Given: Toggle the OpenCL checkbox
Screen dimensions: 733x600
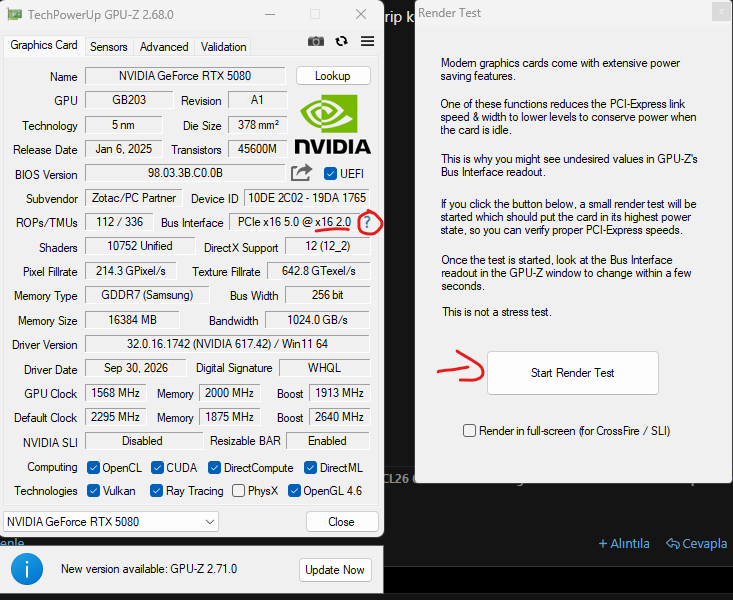Looking at the screenshot, I should pos(93,468).
